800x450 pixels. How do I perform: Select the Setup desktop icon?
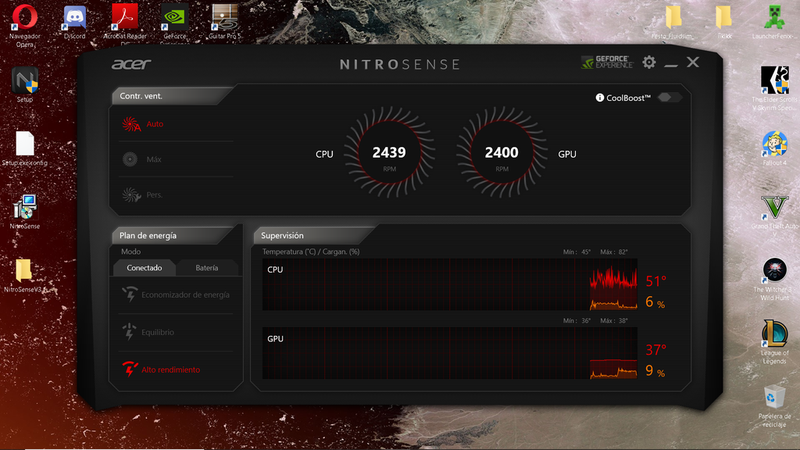point(24,85)
